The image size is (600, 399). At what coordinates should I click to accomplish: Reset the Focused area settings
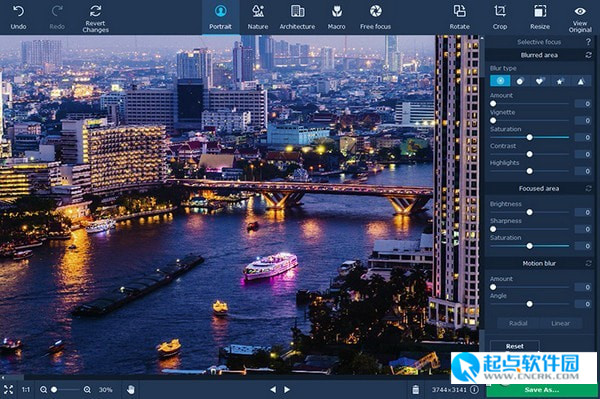[x=589, y=188]
